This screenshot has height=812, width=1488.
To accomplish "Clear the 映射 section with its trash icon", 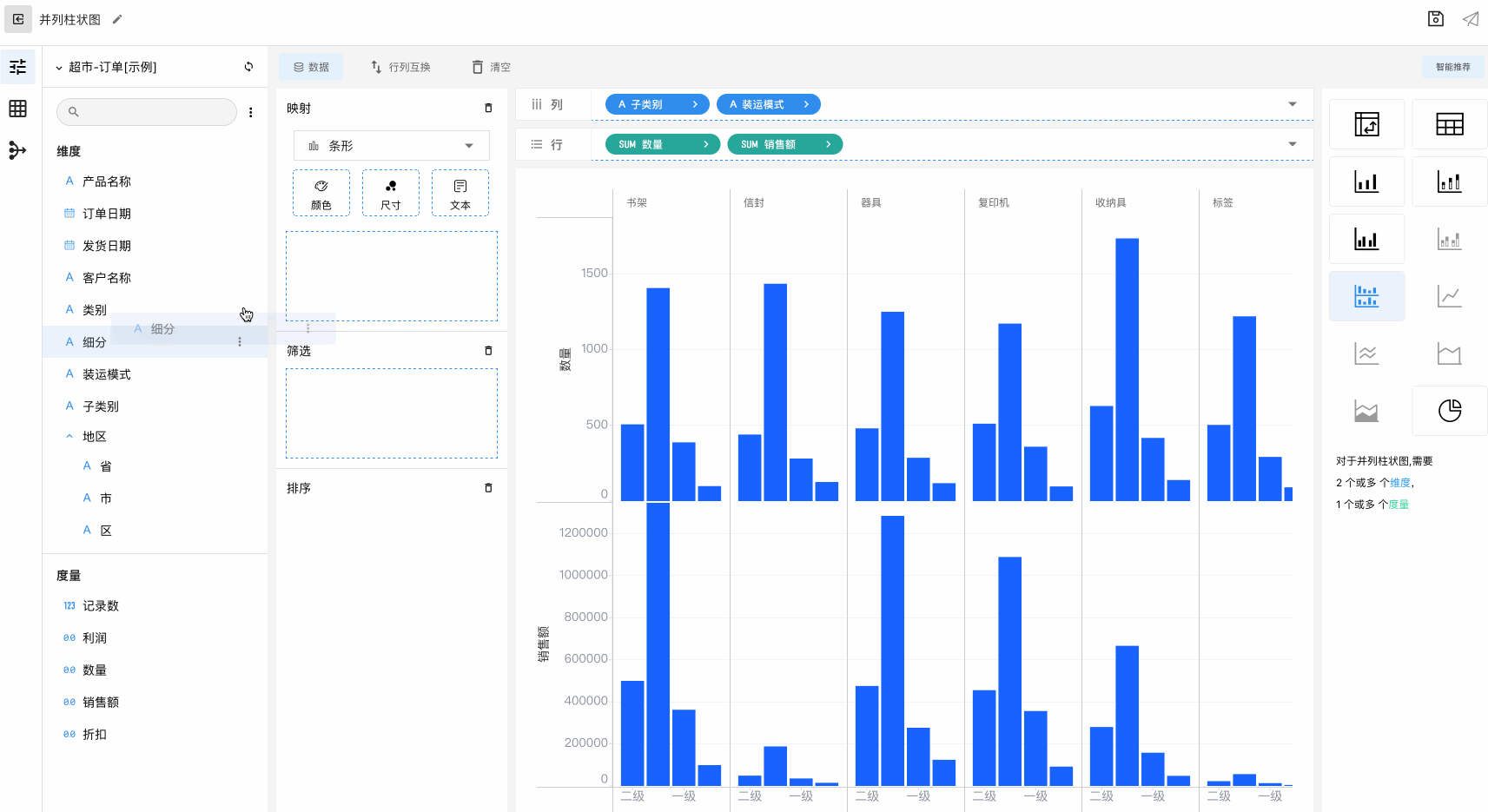I will [x=488, y=109].
